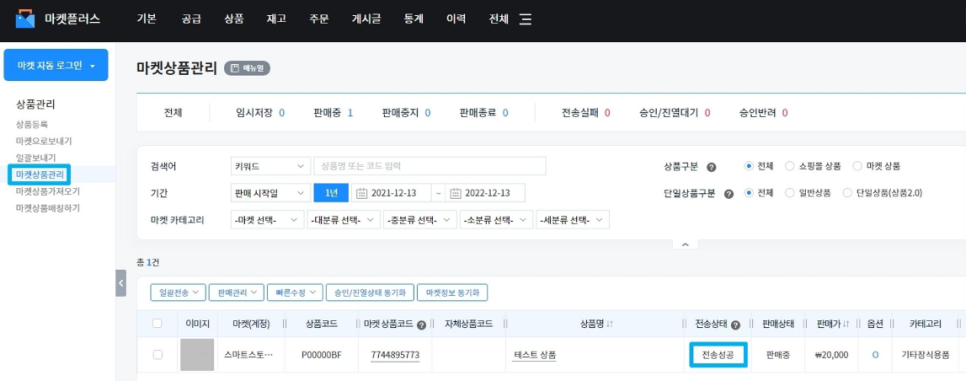Switch to the 승인/진열대기 status tab
The image size is (966, 381).
pyautogui.click(x=675, y=113)
